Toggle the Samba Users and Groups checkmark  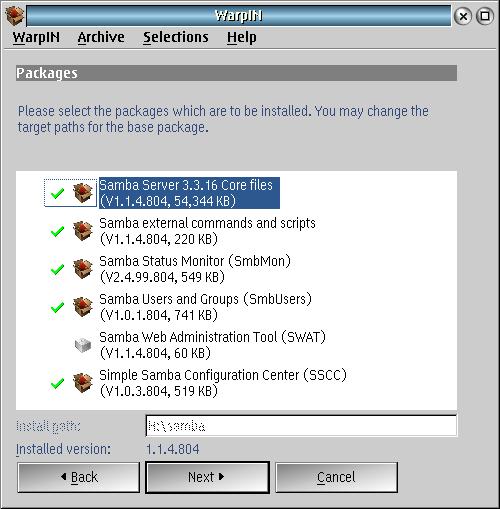pyautogui.click(x=57, y=307)
